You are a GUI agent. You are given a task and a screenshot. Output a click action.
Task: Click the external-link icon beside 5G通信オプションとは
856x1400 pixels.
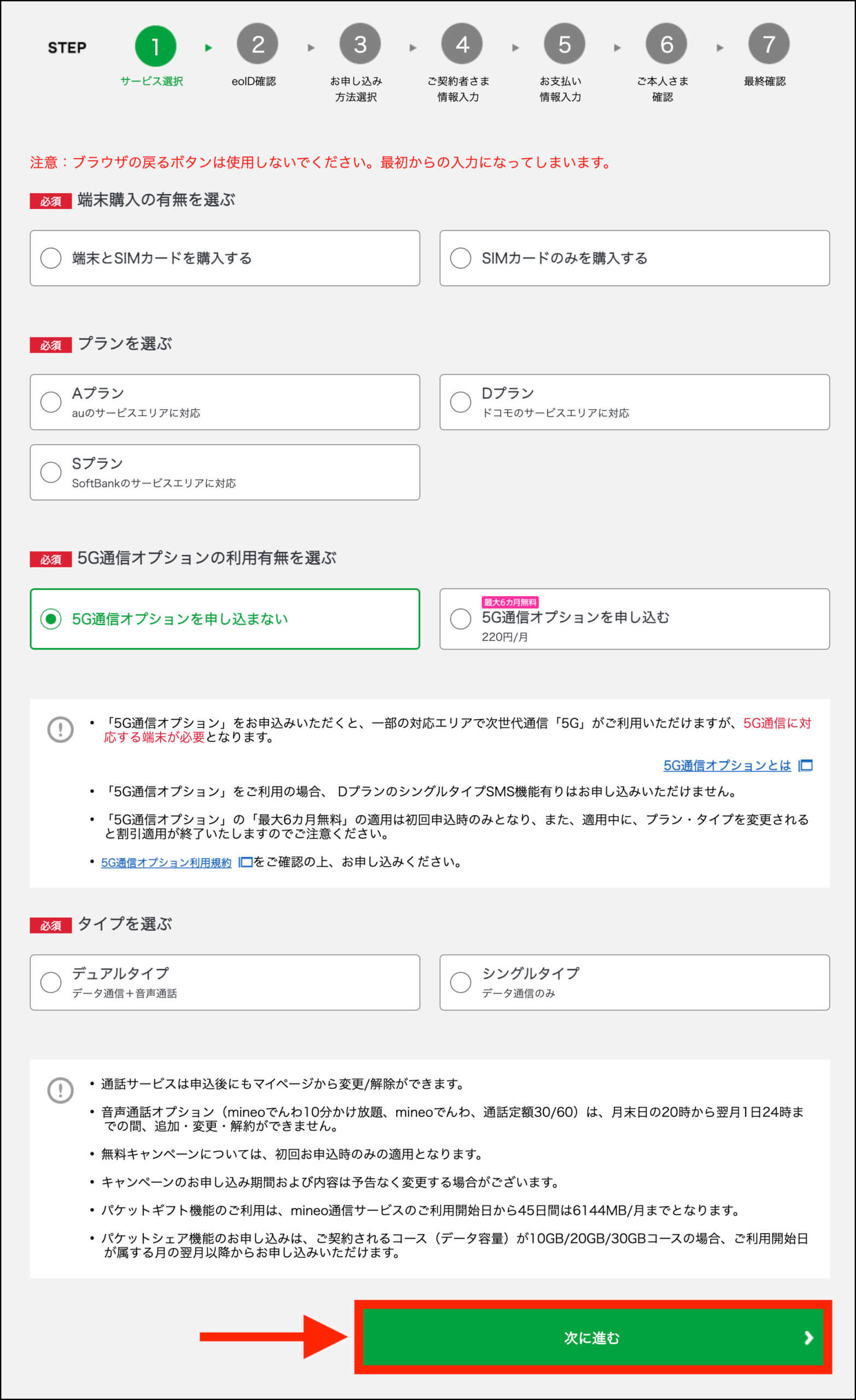pos(806,765)
